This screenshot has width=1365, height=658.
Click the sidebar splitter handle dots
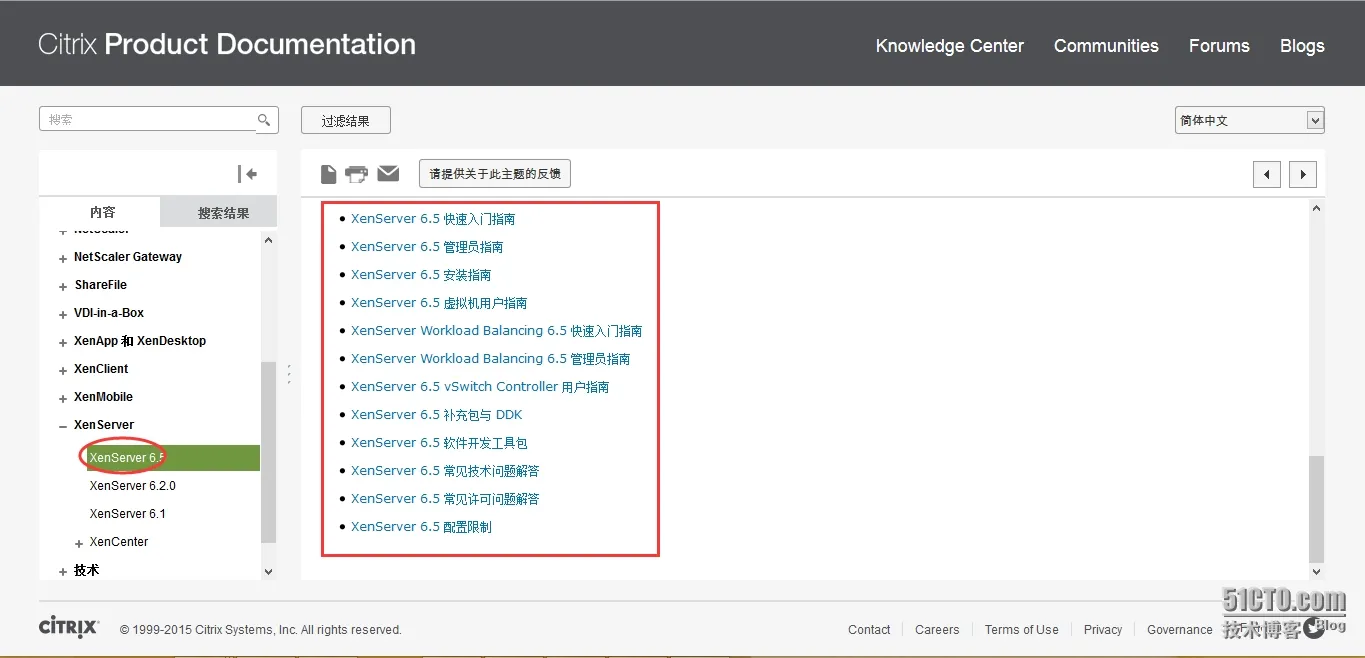pyautogui.click(x=289, y=373)
